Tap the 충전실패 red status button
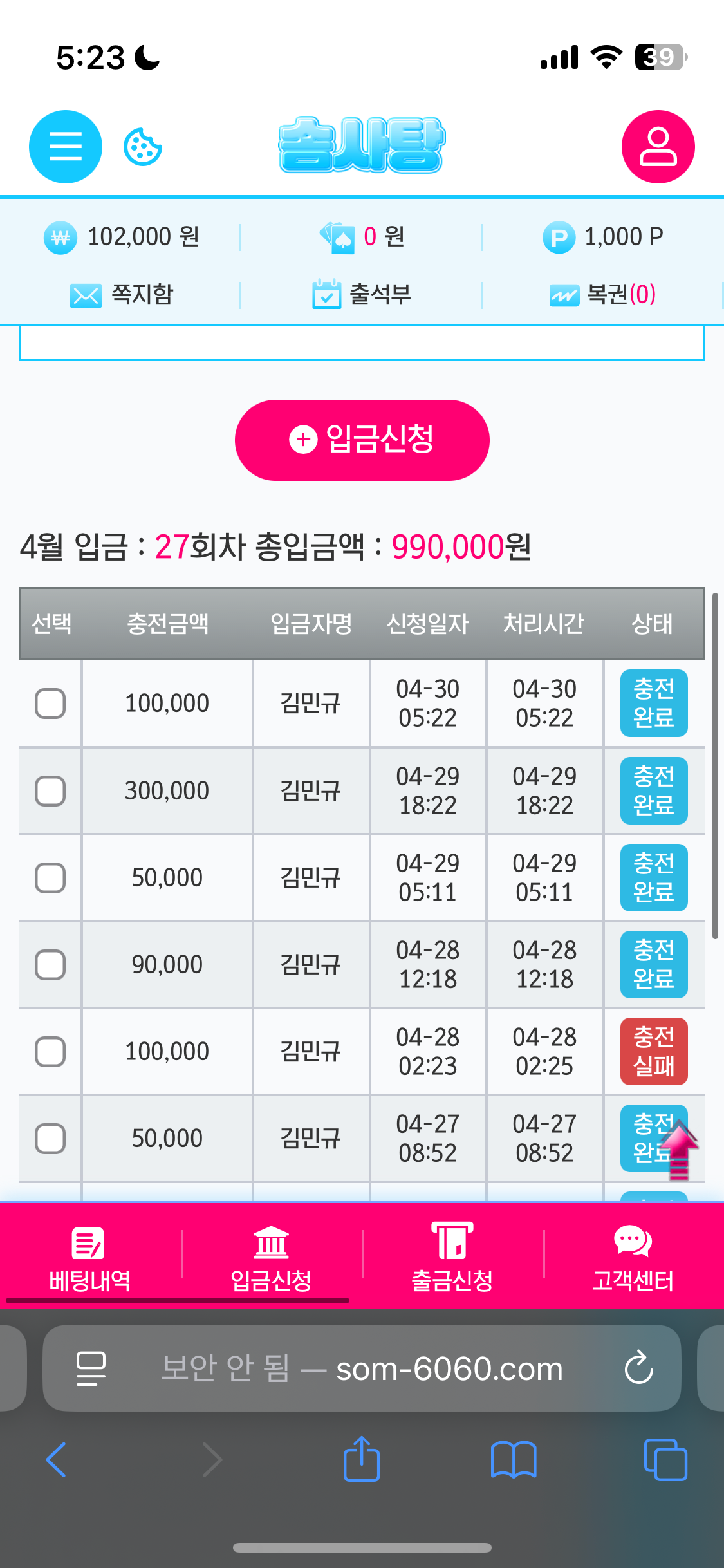724x1568 pixels. point(654,1052)
